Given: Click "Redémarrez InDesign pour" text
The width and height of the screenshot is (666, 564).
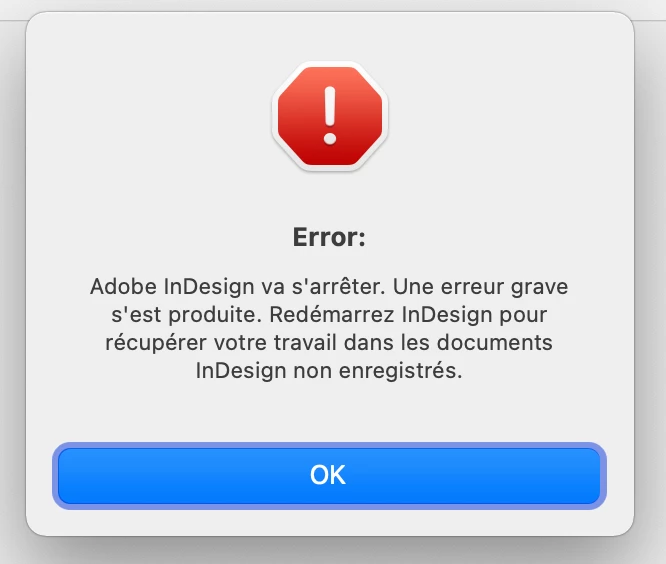Looking at the screenshot, I should tap(408, 315).
